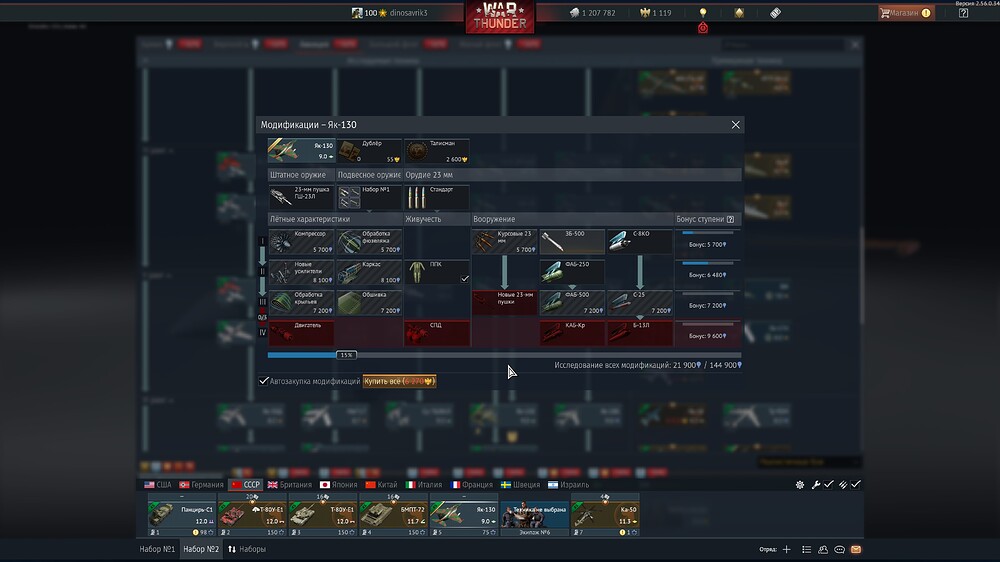Select the Обработка фюзеляжа modification
1000x562 pixels.
(x=369, y=242)
